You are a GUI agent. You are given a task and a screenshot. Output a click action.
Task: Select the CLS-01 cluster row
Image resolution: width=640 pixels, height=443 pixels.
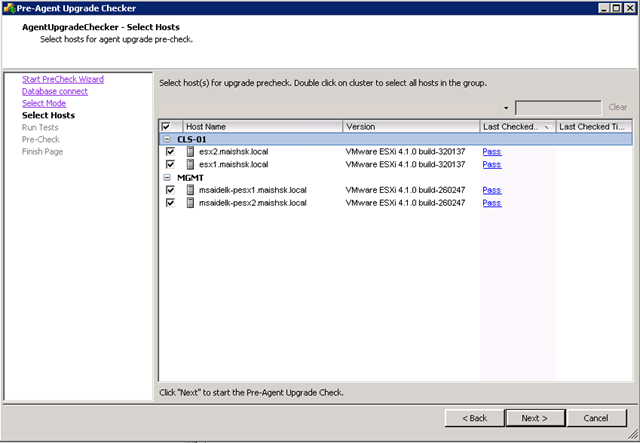396,139
